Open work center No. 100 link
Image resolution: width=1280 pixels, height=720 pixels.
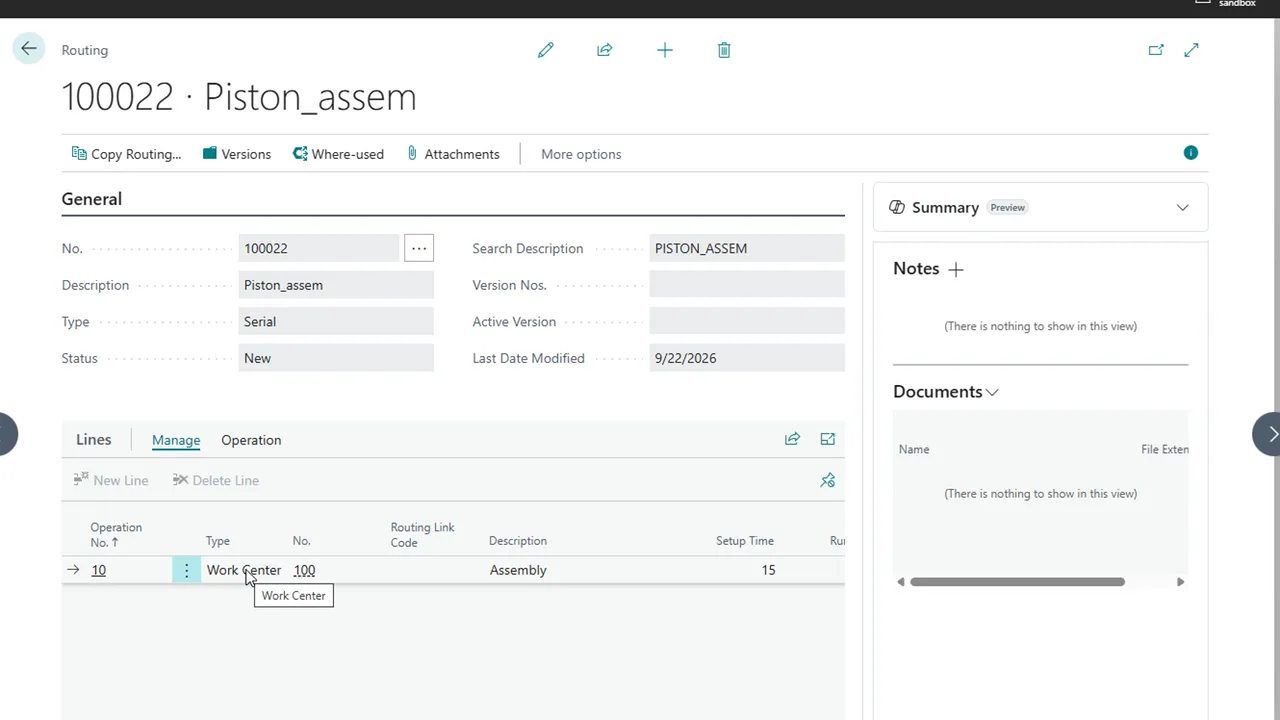(x=304, y=570)
